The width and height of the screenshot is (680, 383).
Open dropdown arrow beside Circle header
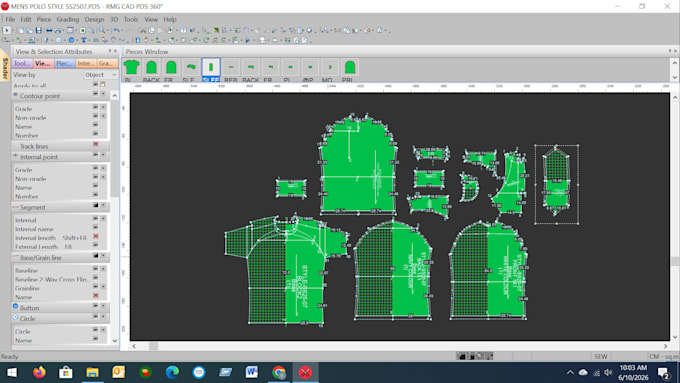coord(103,317)
